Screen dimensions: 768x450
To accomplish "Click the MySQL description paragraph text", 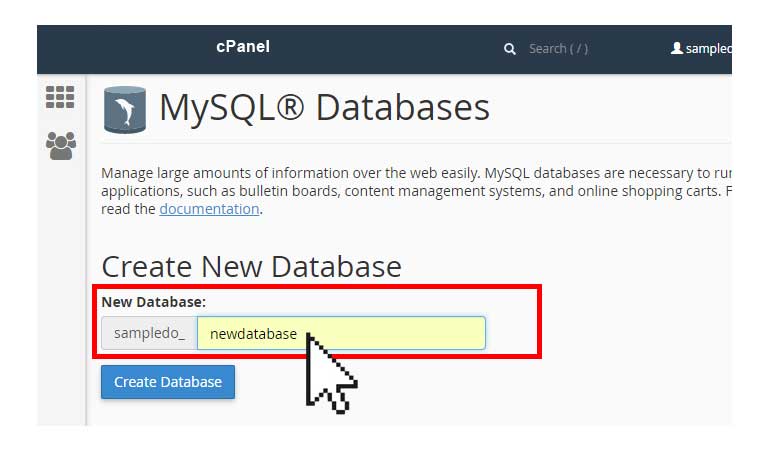I will [416, 191].
